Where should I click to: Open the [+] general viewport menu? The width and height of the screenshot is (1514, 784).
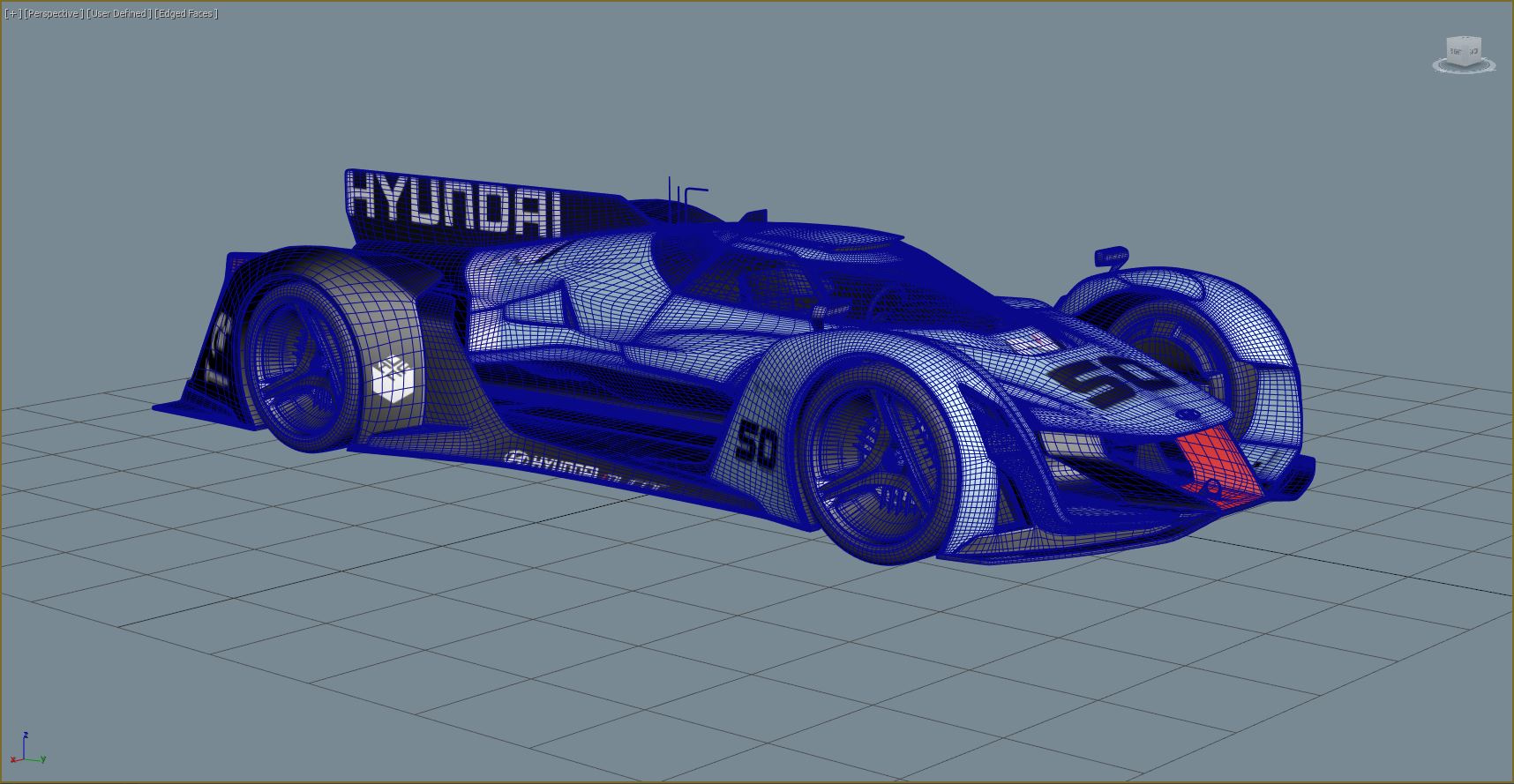(12, 13)
